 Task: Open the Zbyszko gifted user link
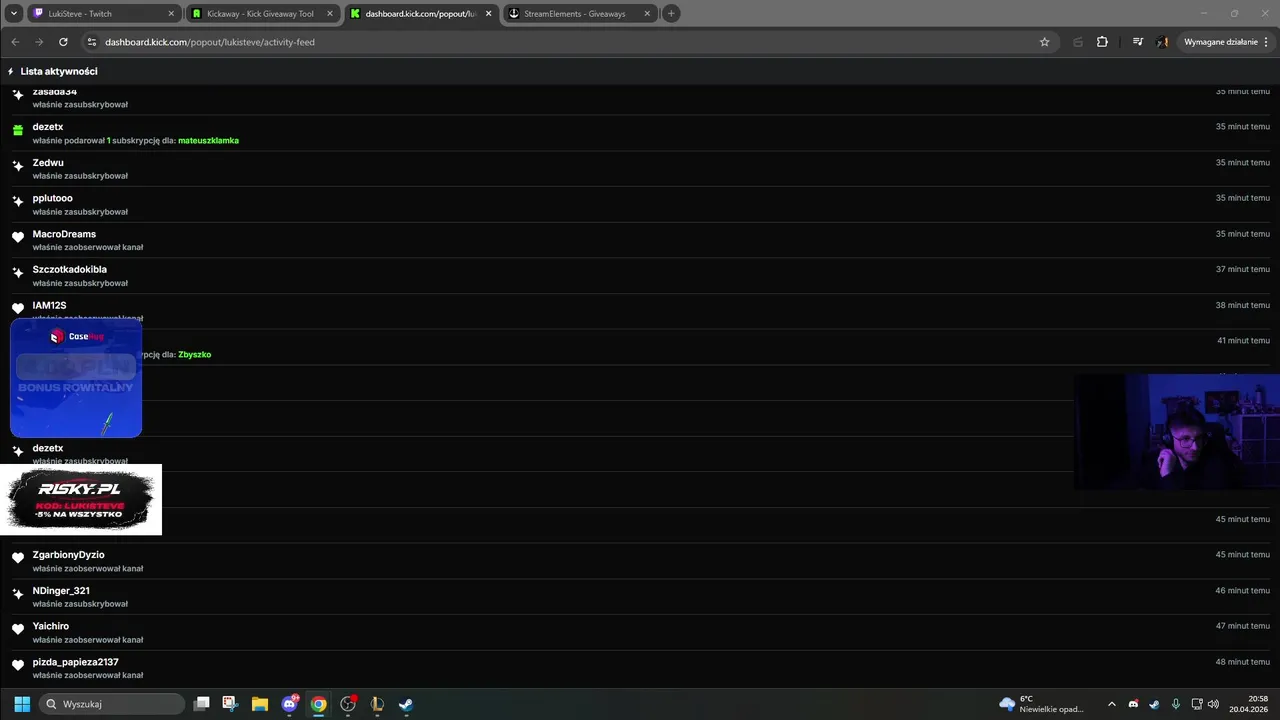click(194, 355)
